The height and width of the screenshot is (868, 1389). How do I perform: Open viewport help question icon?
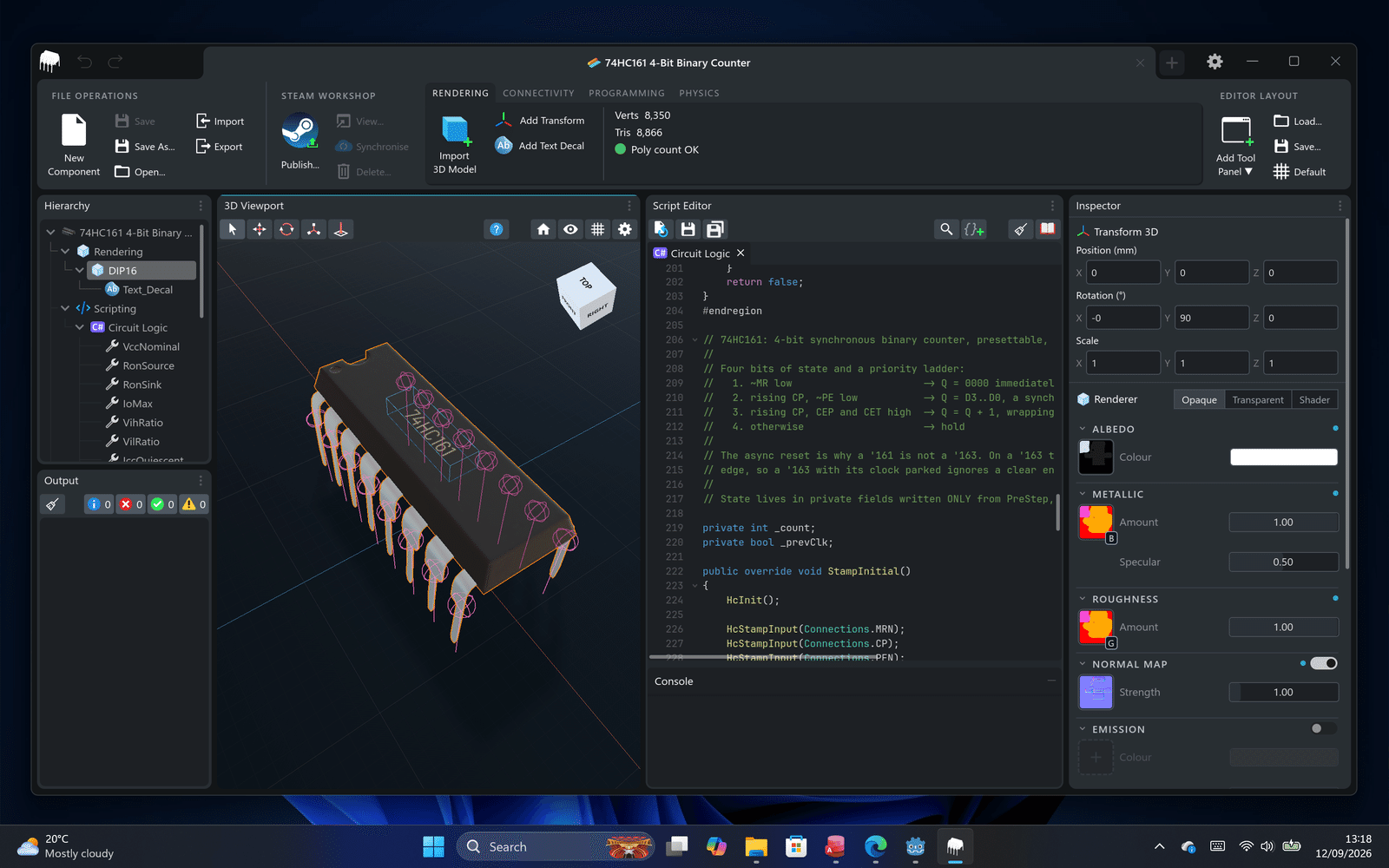(497, 229)
